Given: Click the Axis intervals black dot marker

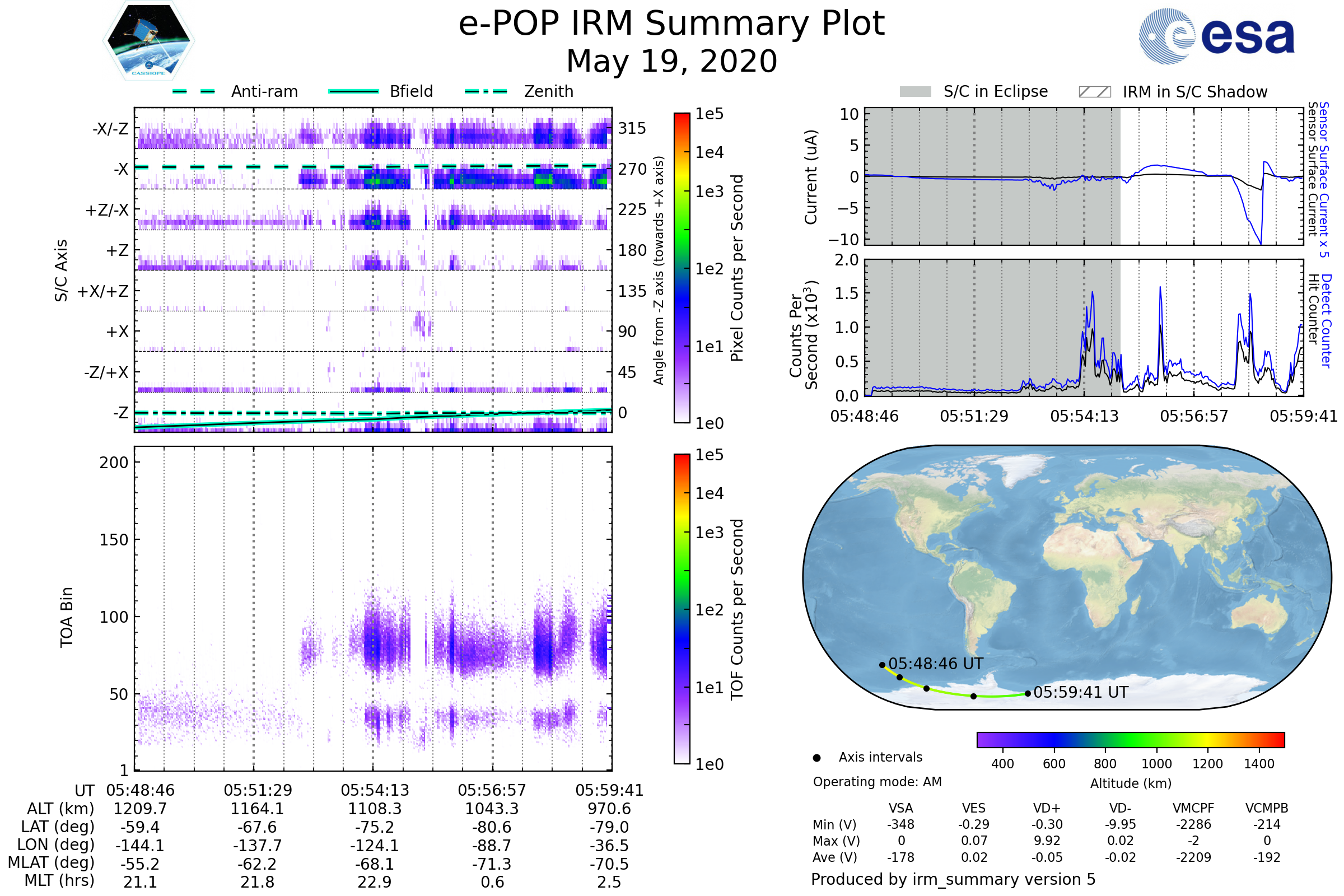Looking at the screenshot, I should tap(816, 758).
